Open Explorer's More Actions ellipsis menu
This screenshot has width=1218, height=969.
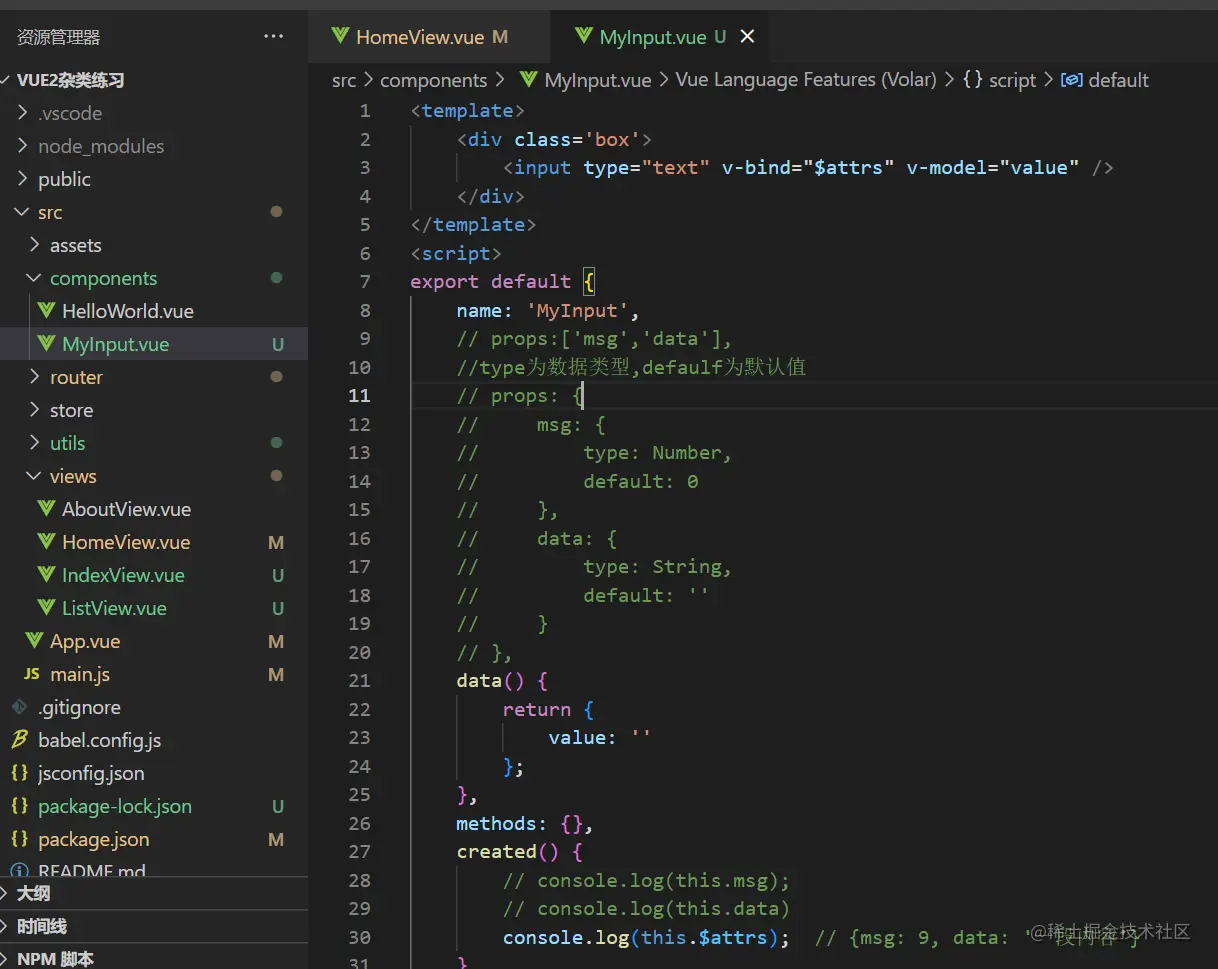[x=274, y=36]
